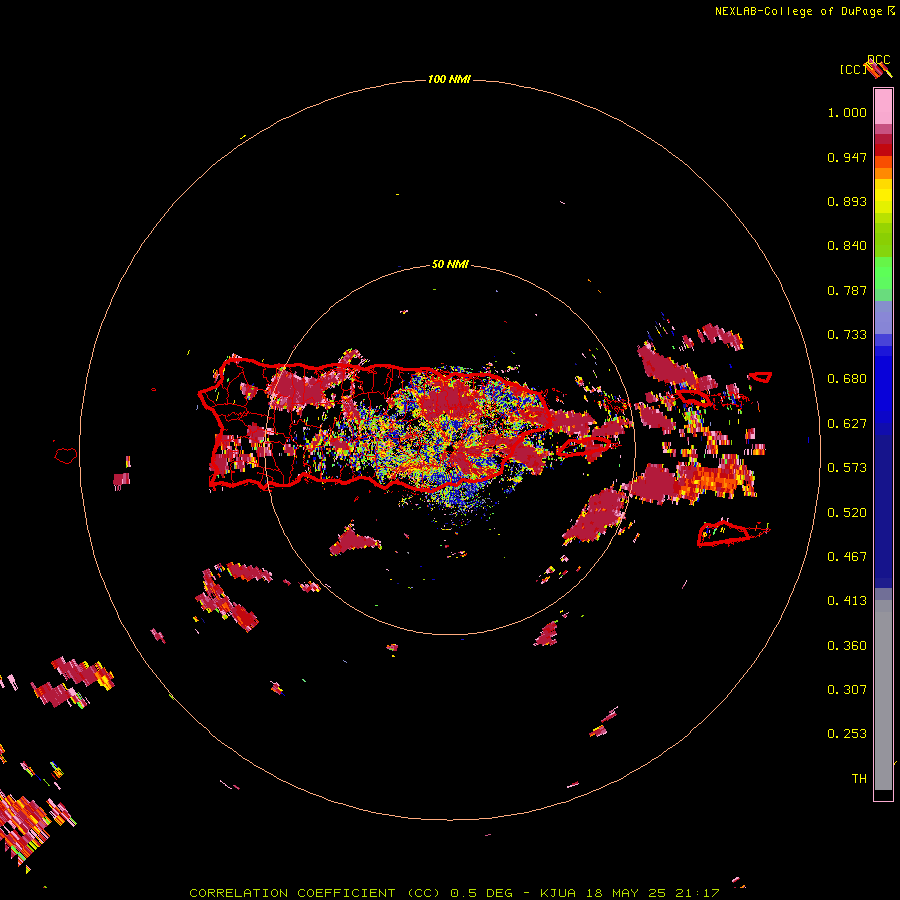Click the 0.520 scale value
900x900 pixels.
(847, 513)
